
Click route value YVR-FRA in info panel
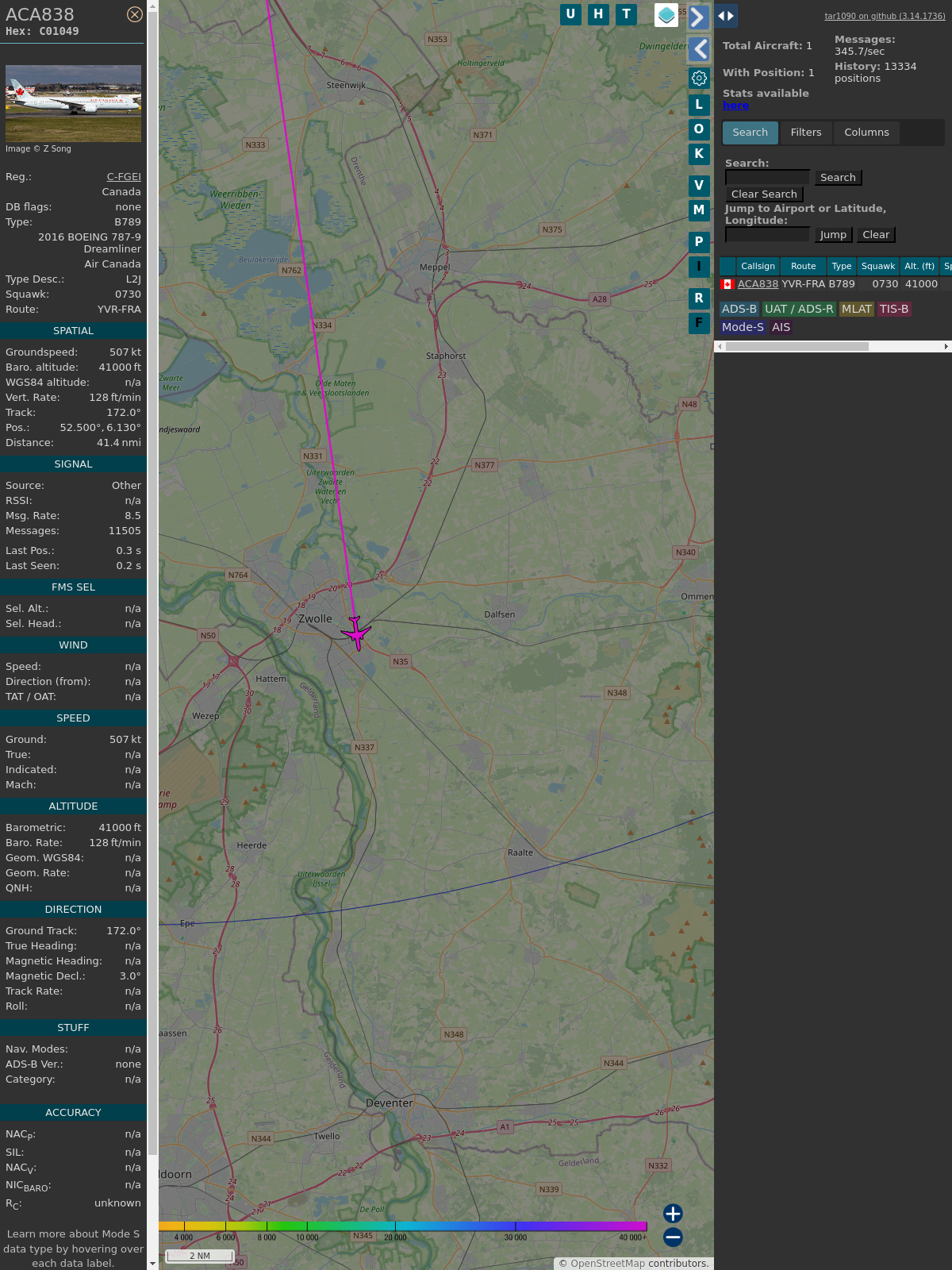coord(119,310)
